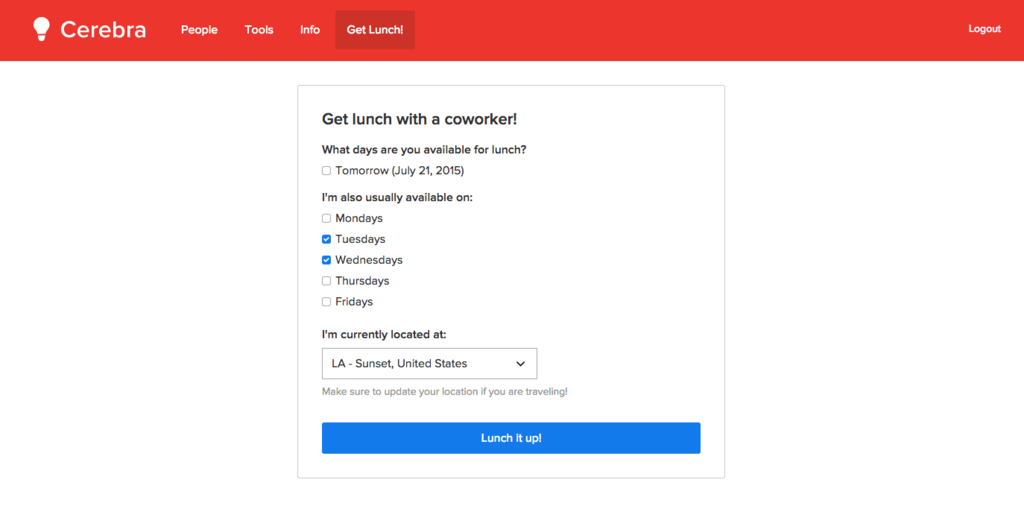The width and height of the screenshot is (1024, 526).
Task: Tick the Thursdays checkbox
Action: [327, 281]
